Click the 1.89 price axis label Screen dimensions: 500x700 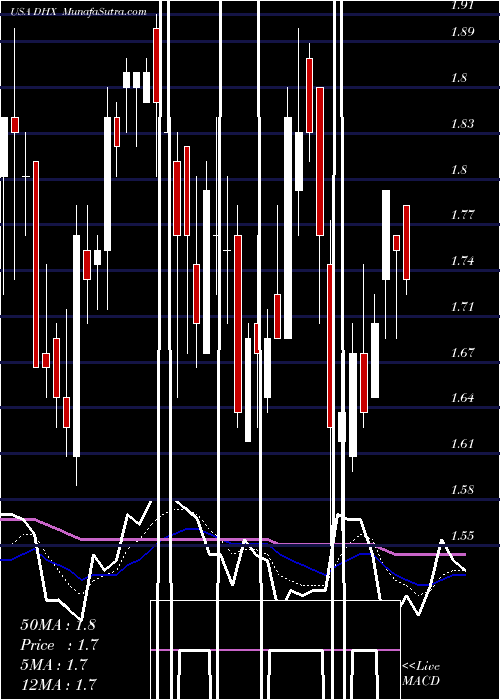click(x=462, y=32)
